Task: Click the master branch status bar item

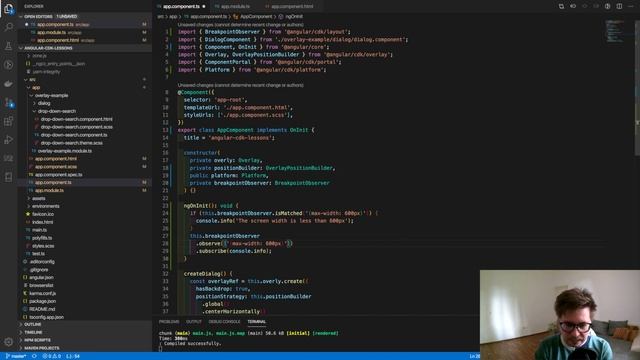Action: (x=16, y=356)
